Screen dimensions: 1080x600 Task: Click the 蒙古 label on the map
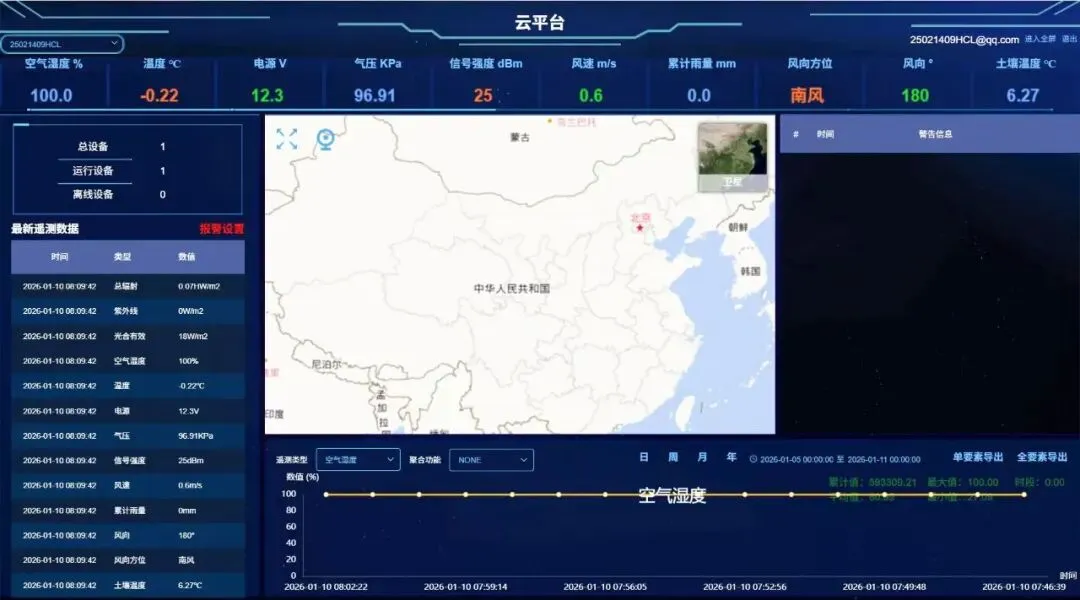520,137
